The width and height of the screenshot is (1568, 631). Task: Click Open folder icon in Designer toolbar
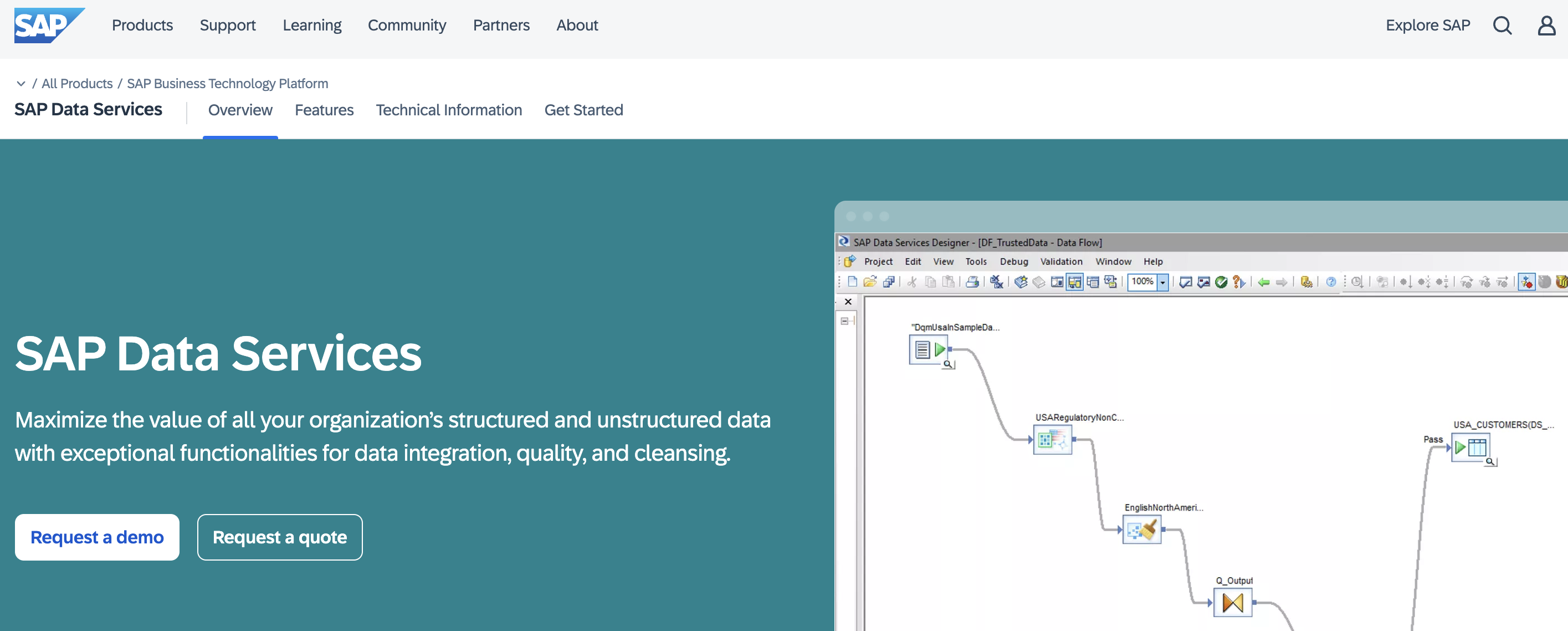point(870,282)
